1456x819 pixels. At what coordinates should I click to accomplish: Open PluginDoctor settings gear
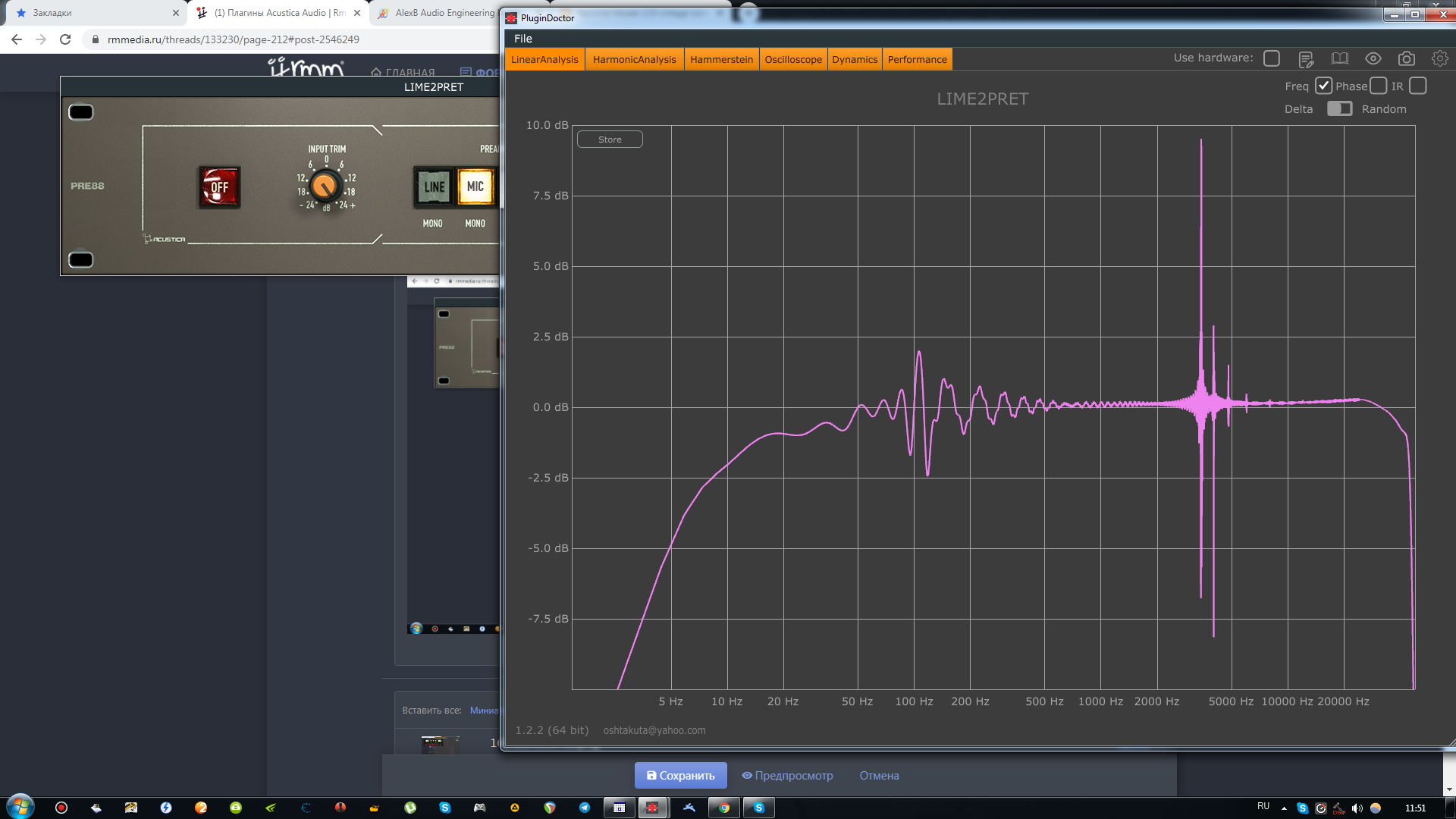[x=1439, y=58]
